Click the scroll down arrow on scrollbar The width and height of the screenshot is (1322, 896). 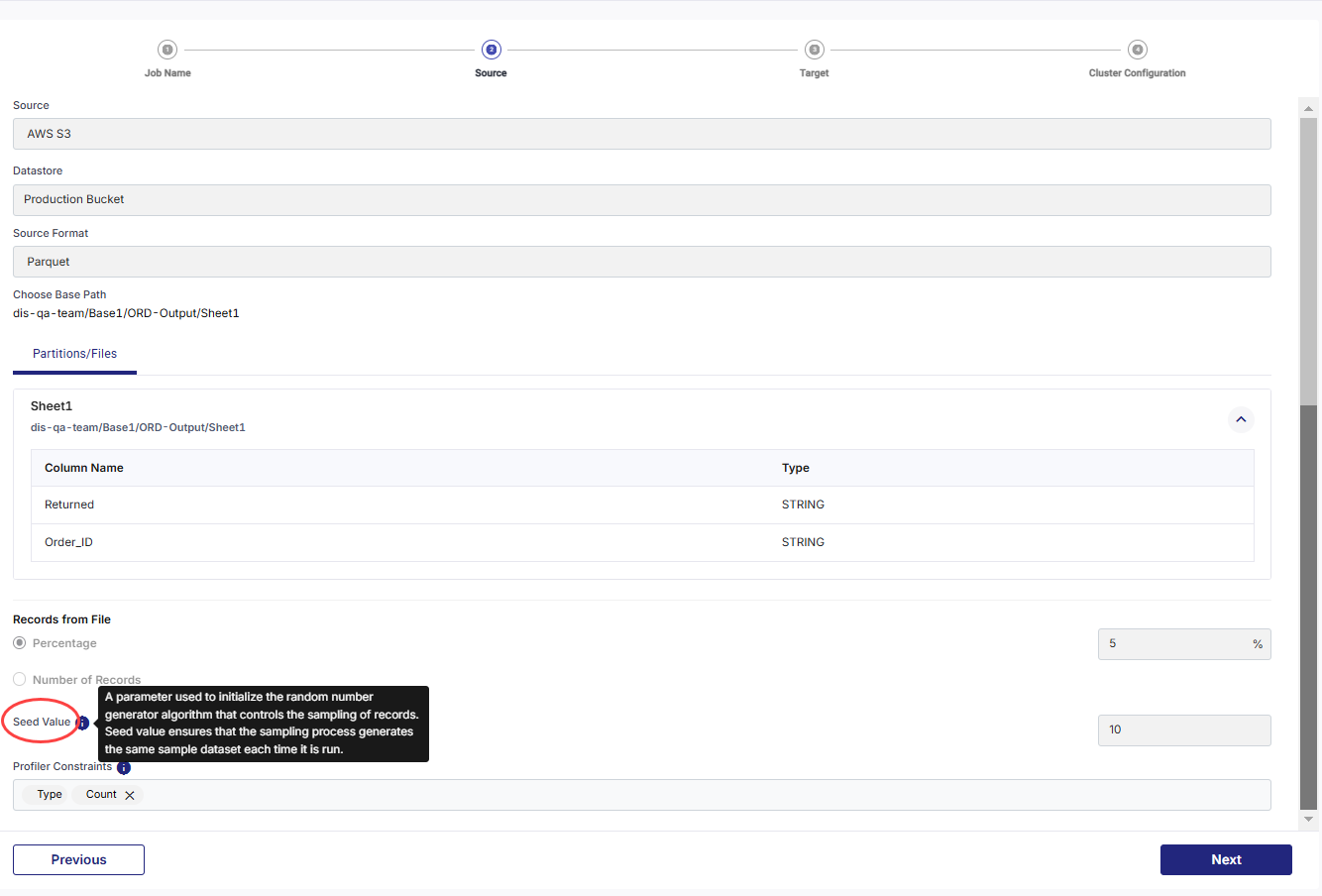tap(1308, 820)
